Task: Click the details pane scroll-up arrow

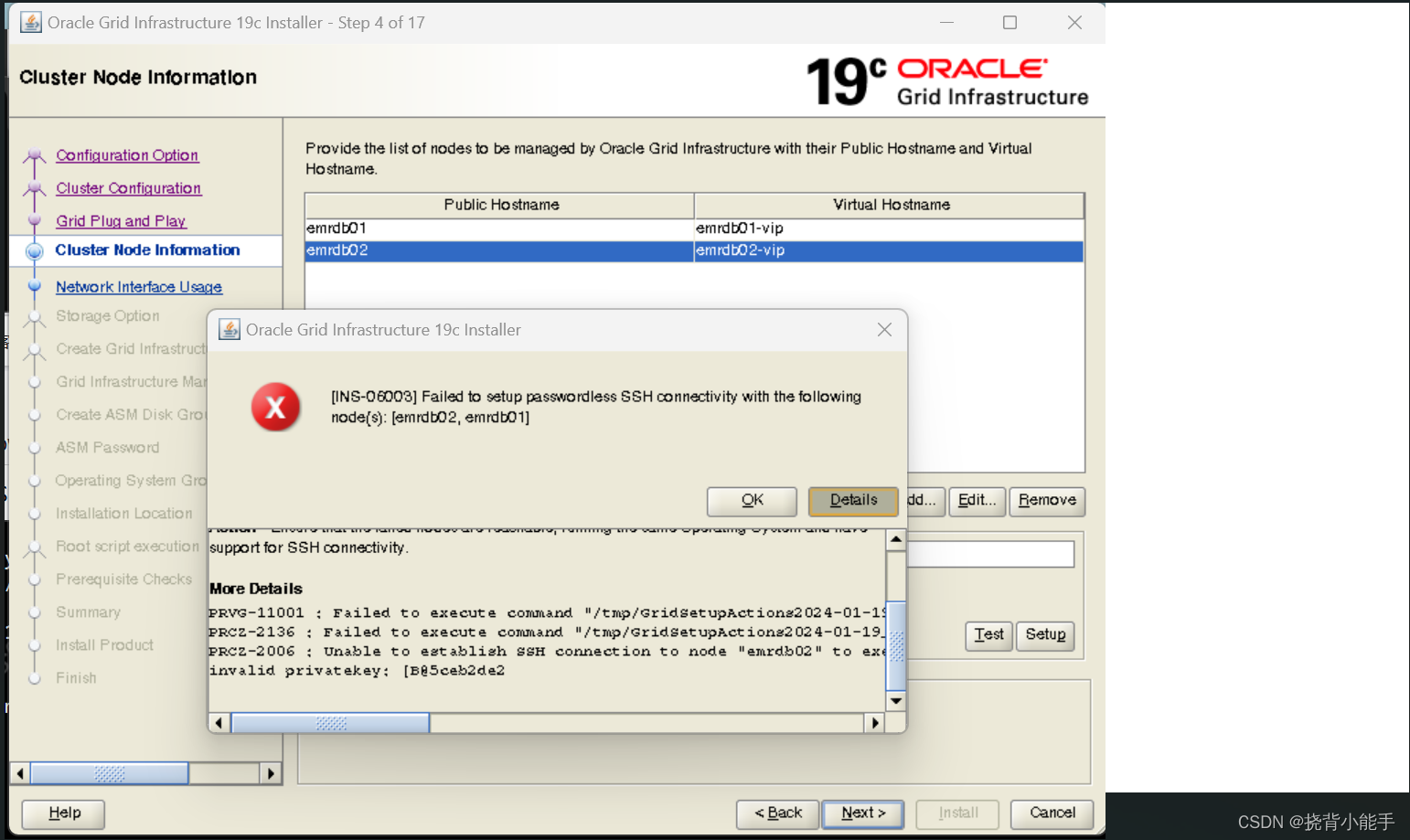Action: coord(896,539)
